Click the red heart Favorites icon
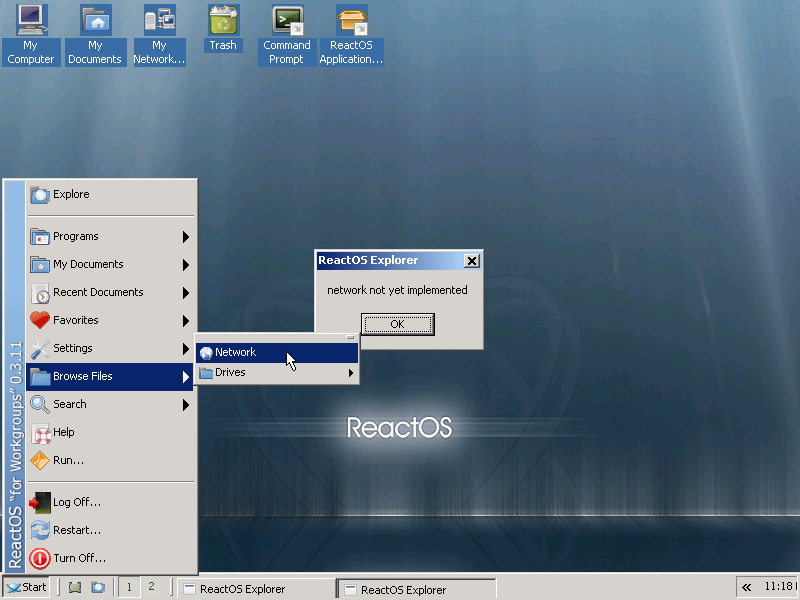The height and width of the screenshot is (600, 800). tap(40, 320)
